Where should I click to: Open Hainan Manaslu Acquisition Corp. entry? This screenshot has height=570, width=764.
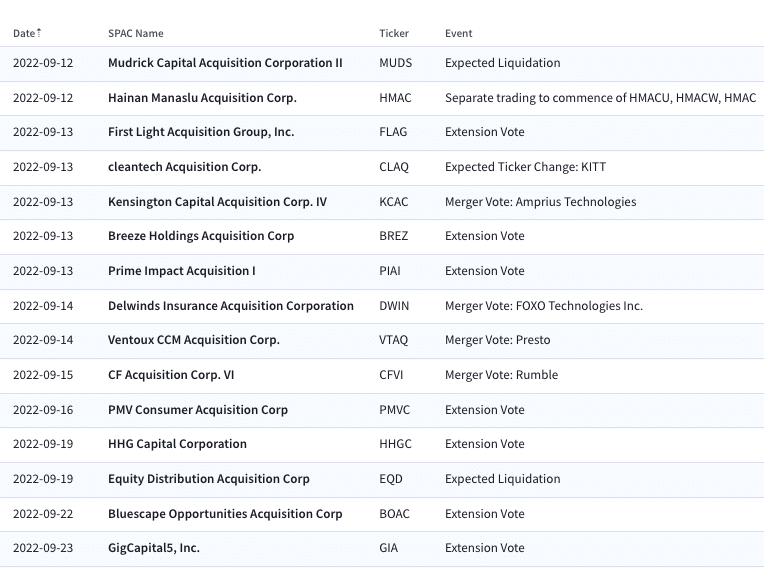[202, 98]
